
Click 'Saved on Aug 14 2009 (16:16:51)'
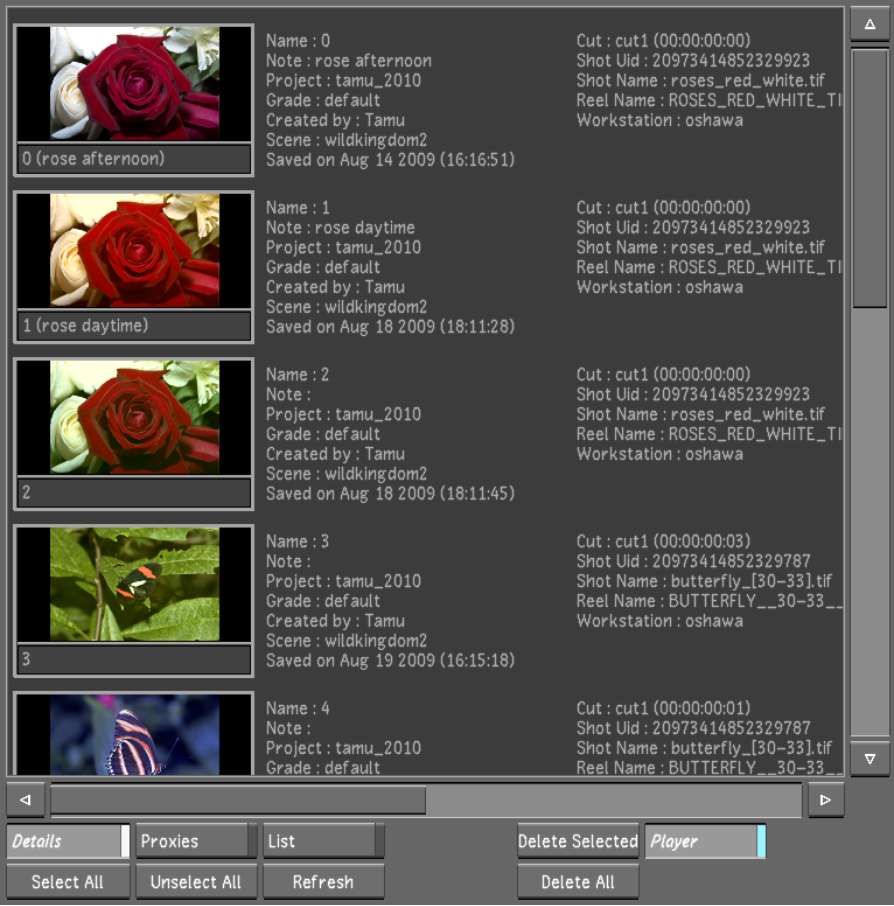coord(390,160)
